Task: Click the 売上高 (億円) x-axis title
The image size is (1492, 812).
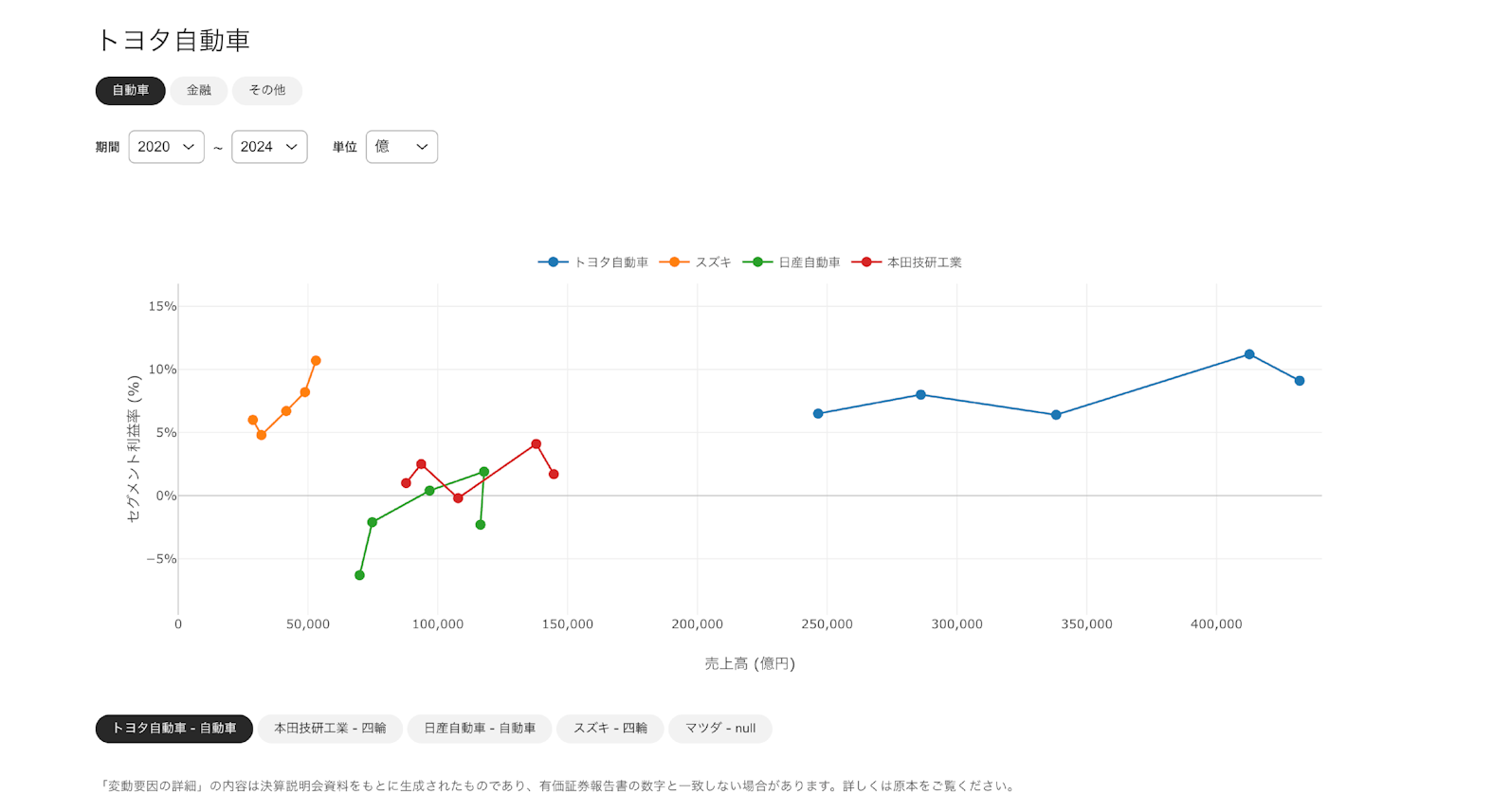Action: (750, 663)
